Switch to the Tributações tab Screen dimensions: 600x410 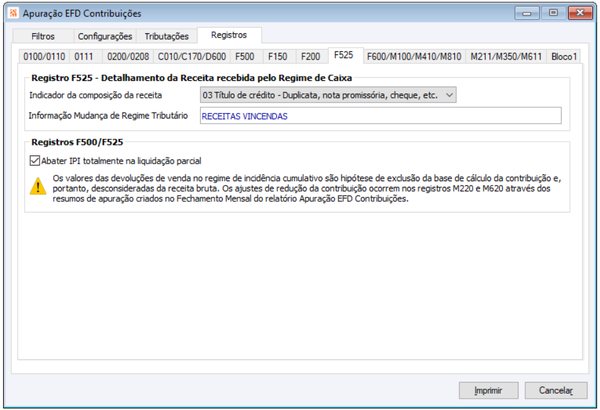(166, 36)
